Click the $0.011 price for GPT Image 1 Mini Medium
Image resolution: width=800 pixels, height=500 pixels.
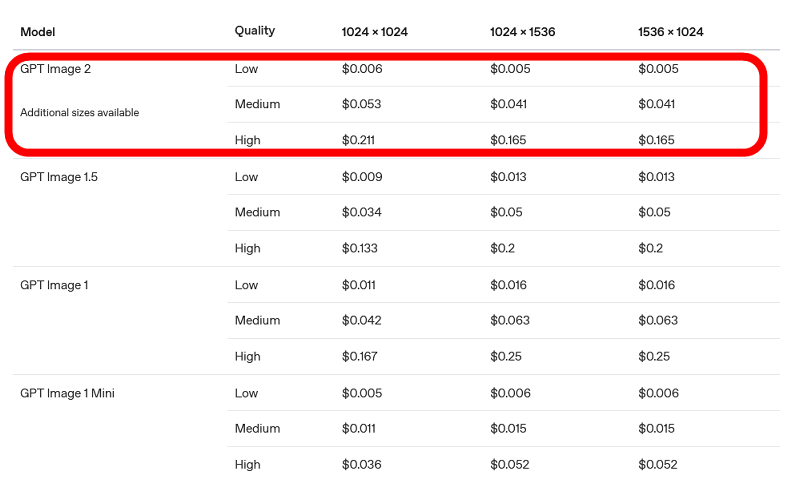[358, 428]
